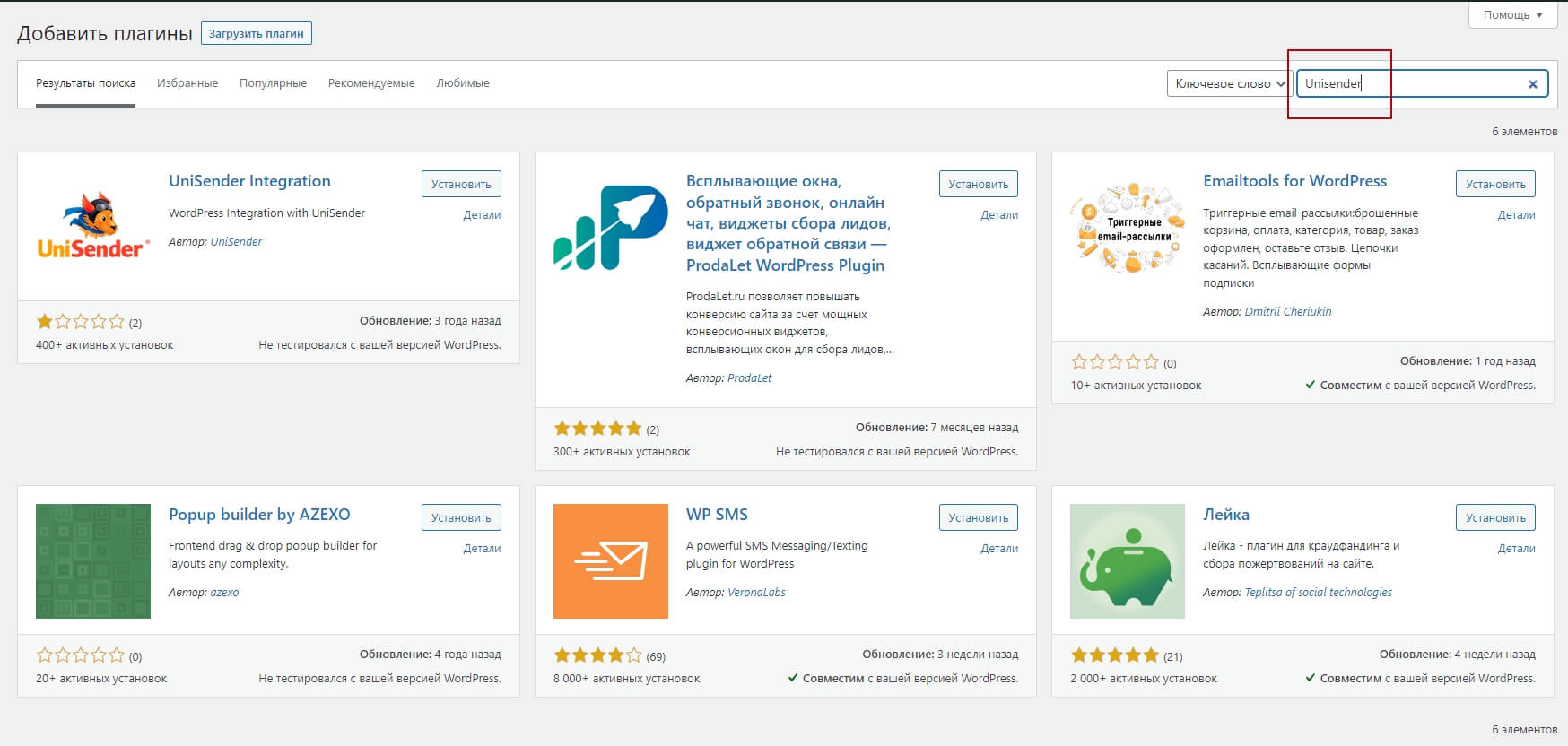Open Детали for Emailtools for WordPress
The width and height of the screenshot is (1568, 746).
point(1517,215)
